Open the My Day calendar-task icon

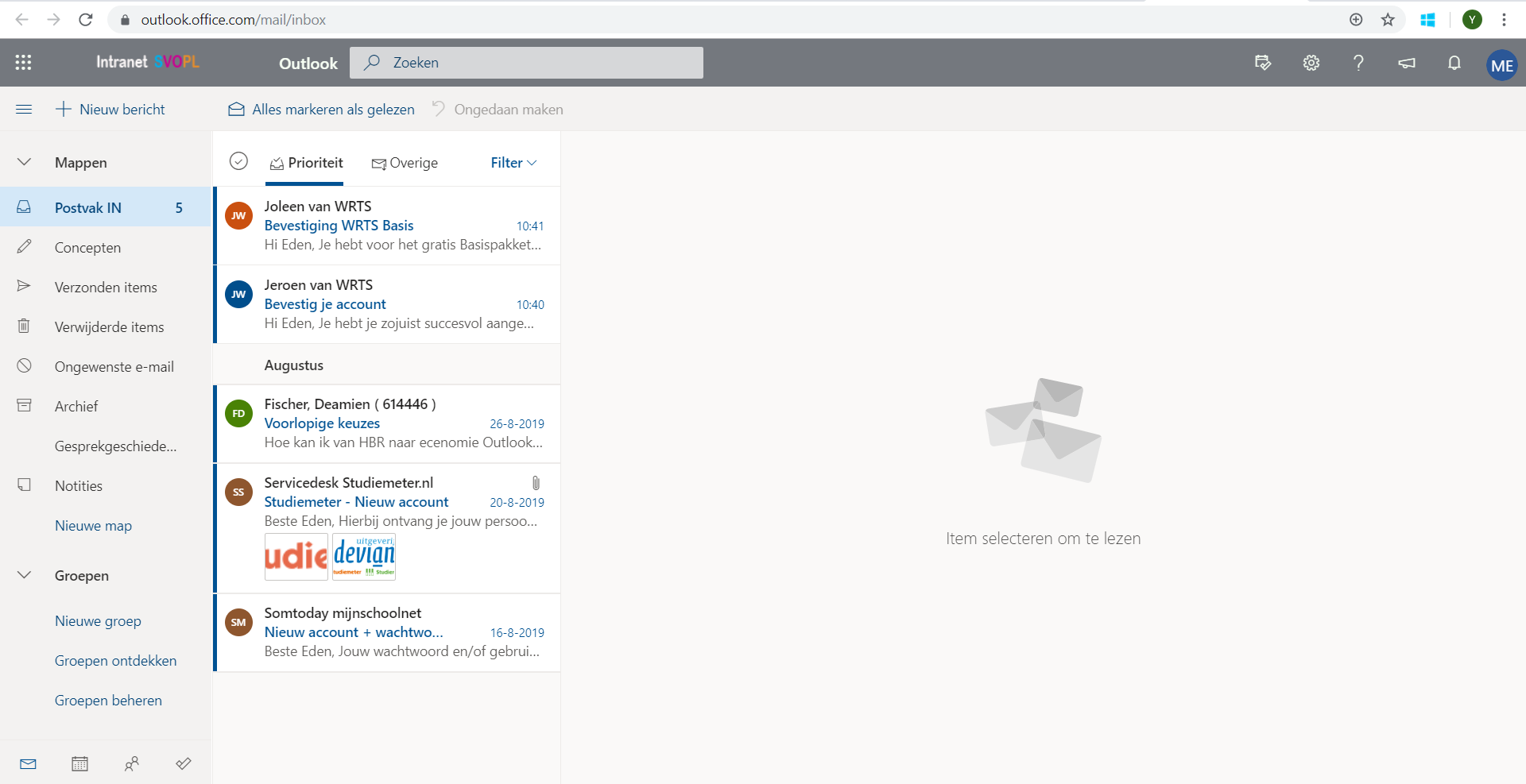[x=1263, y=63]
